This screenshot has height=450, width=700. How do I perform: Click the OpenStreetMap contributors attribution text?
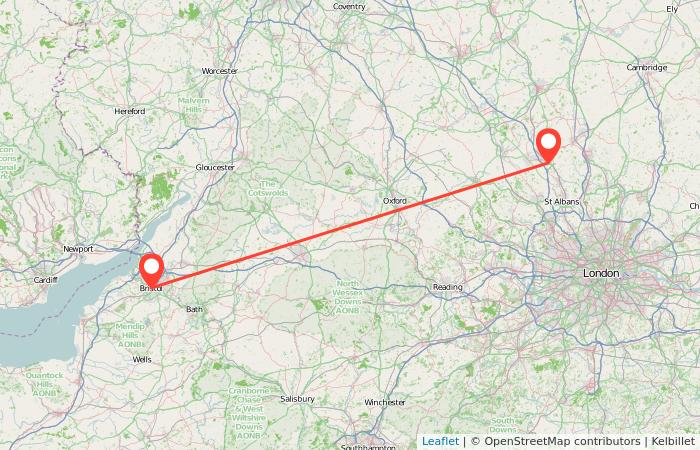pos(562,442)
